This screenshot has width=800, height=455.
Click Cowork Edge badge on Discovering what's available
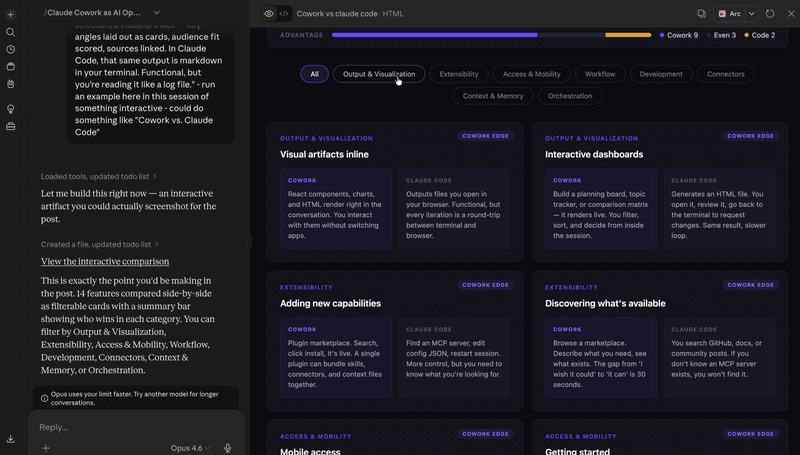[x=751, y=285]
